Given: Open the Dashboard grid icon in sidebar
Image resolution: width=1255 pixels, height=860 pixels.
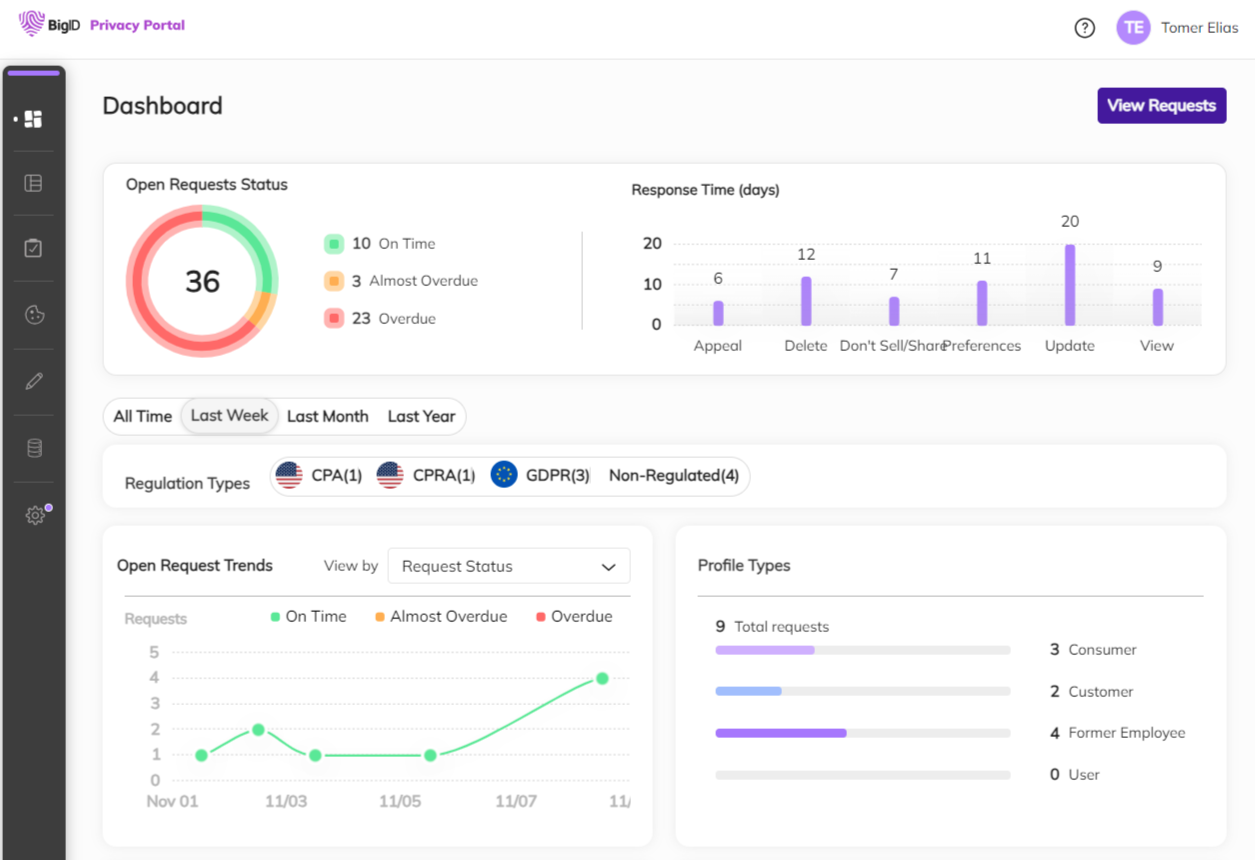Looking at the screenshot, I should pyautogui.click(x=34, y=118).
